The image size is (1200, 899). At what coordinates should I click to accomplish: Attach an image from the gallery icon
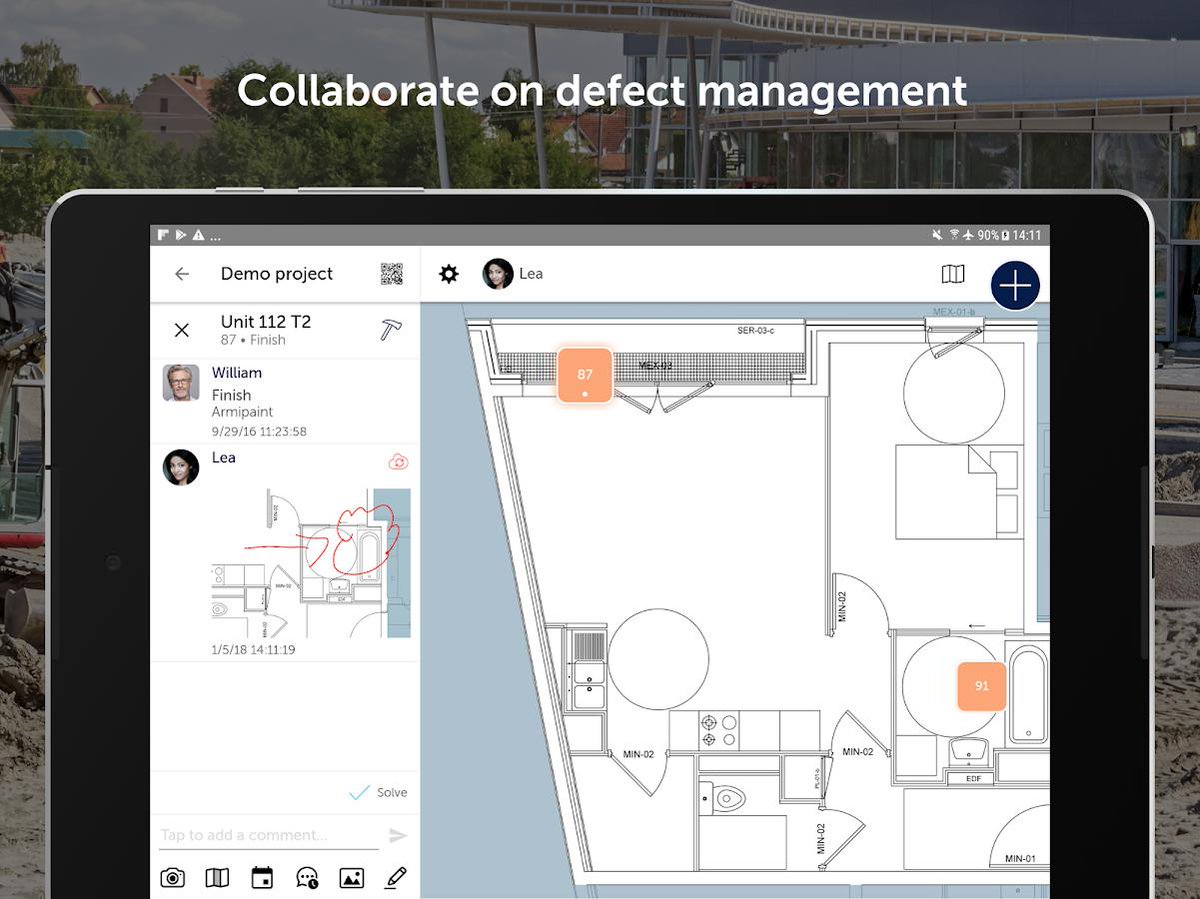coord(351,878)
